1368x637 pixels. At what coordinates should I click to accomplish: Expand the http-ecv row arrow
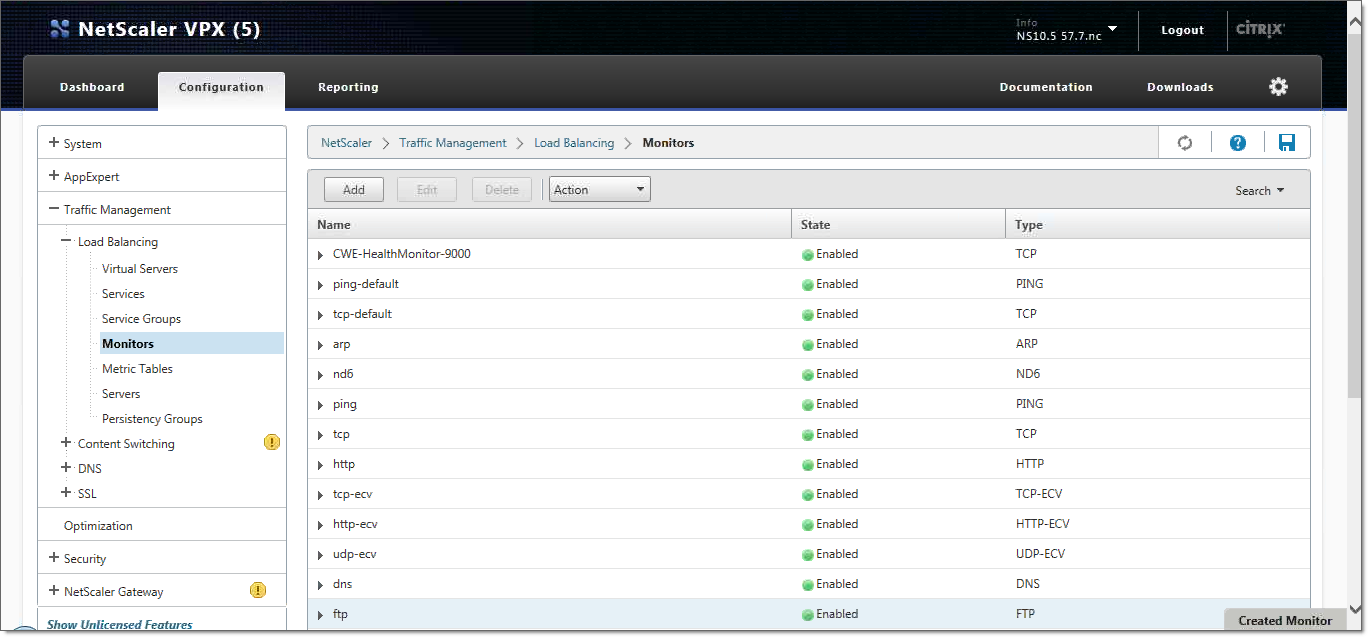pyautogui.click(x=320, y=525)
